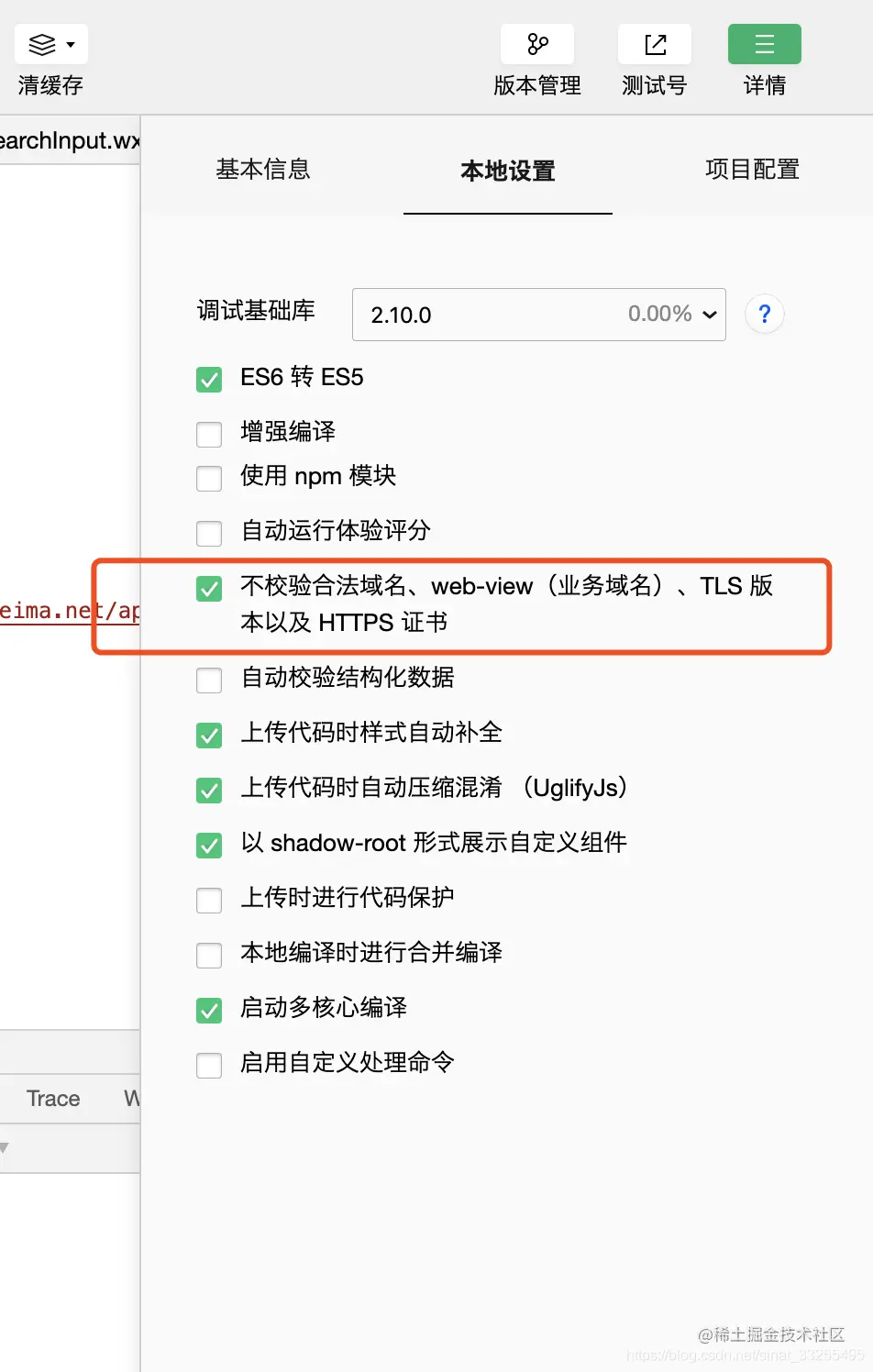Enable 使用 npm 模块 option

coord(208,478)
